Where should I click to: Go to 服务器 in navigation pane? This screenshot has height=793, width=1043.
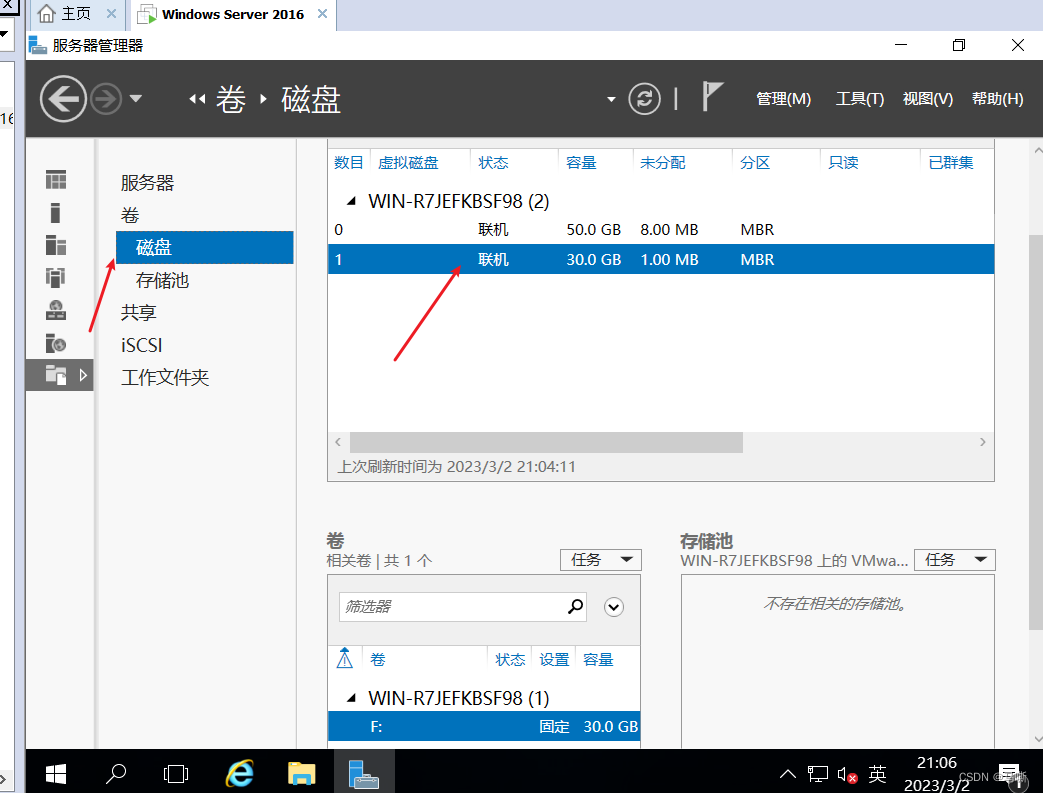148,182
